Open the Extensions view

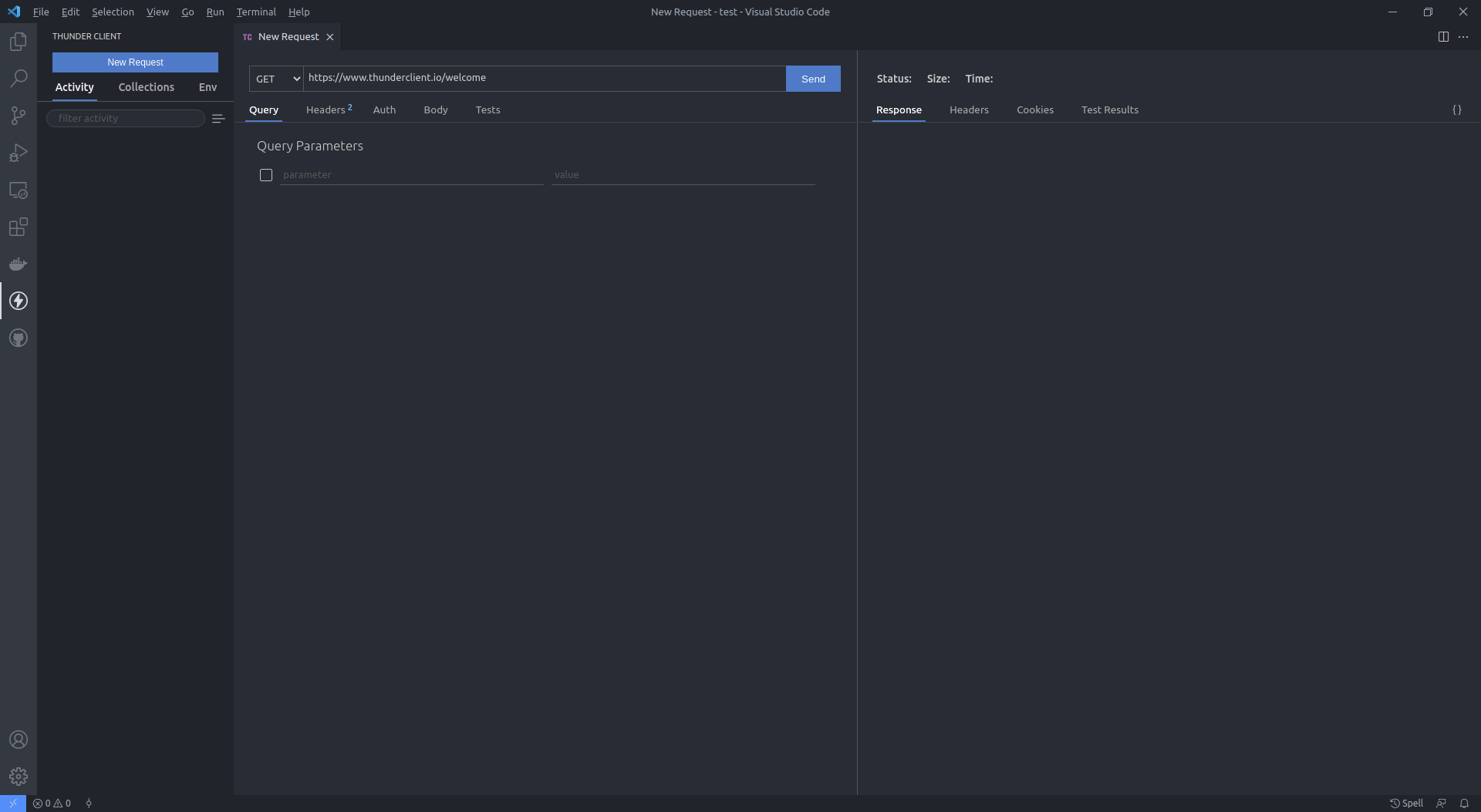point(18,227)
